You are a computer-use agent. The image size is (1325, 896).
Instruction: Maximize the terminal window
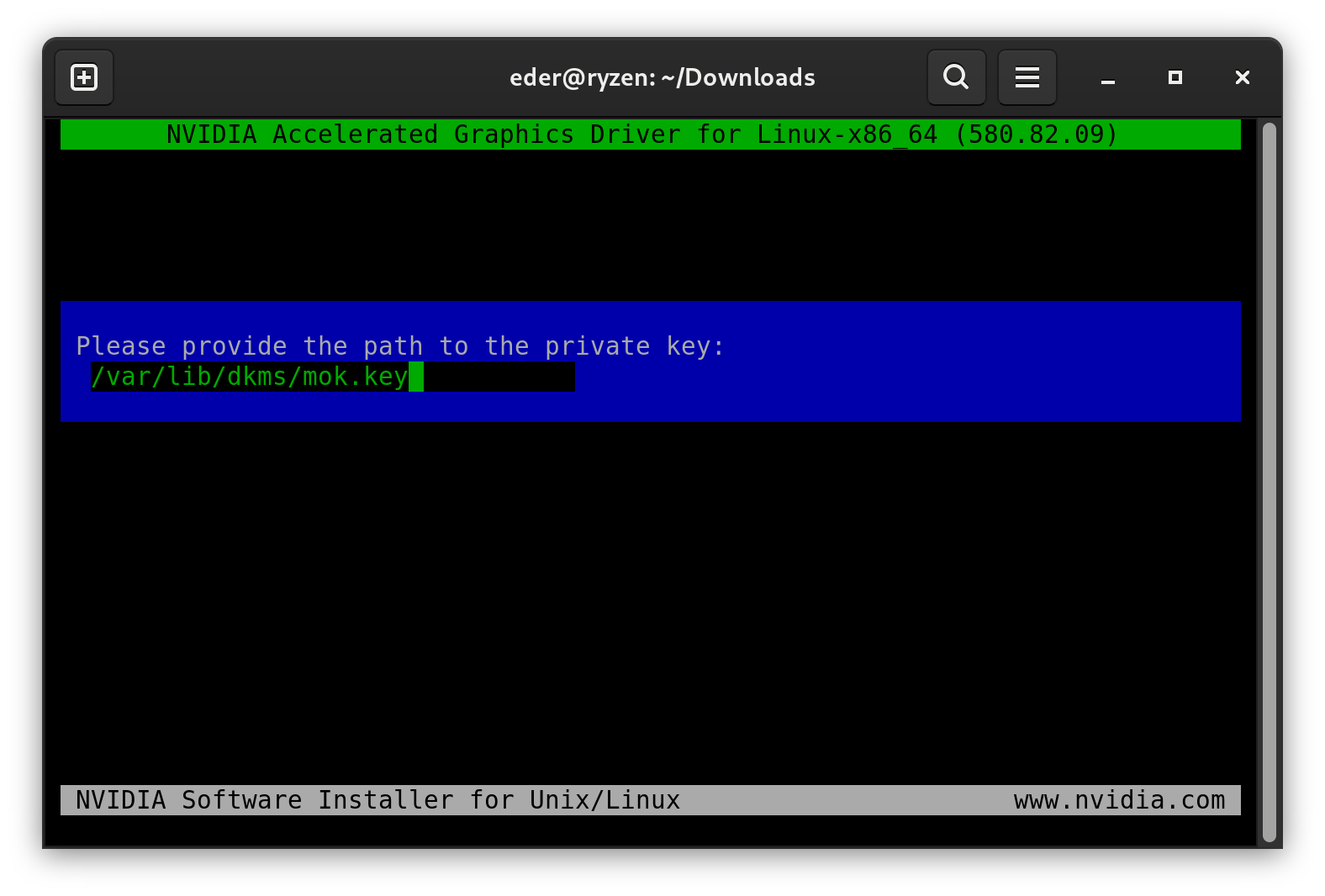point(1175,77)
